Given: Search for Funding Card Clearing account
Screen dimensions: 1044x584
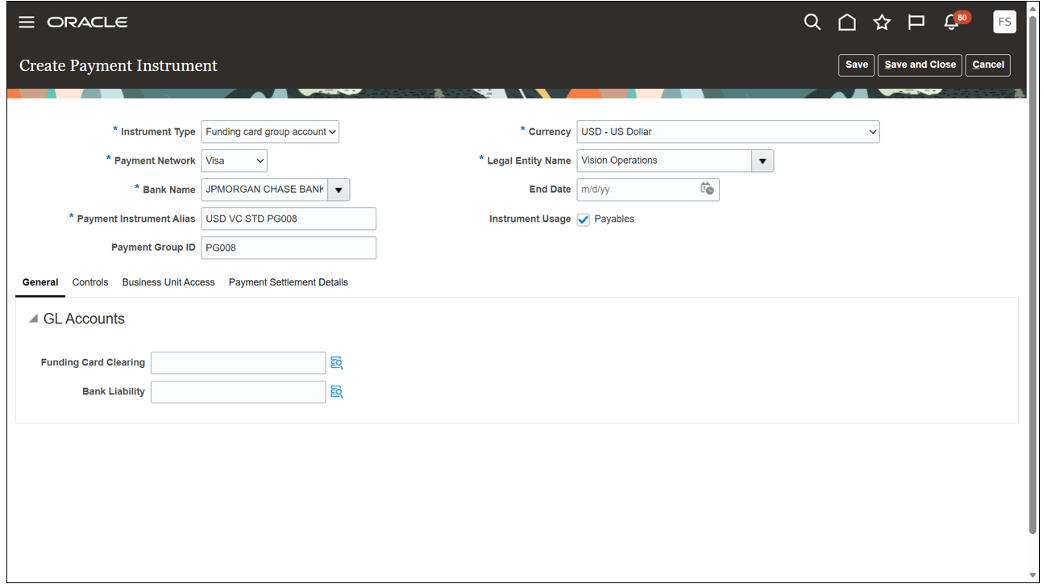Looking at the screenshot, I should pyautogui.click(x=337, y=363).
